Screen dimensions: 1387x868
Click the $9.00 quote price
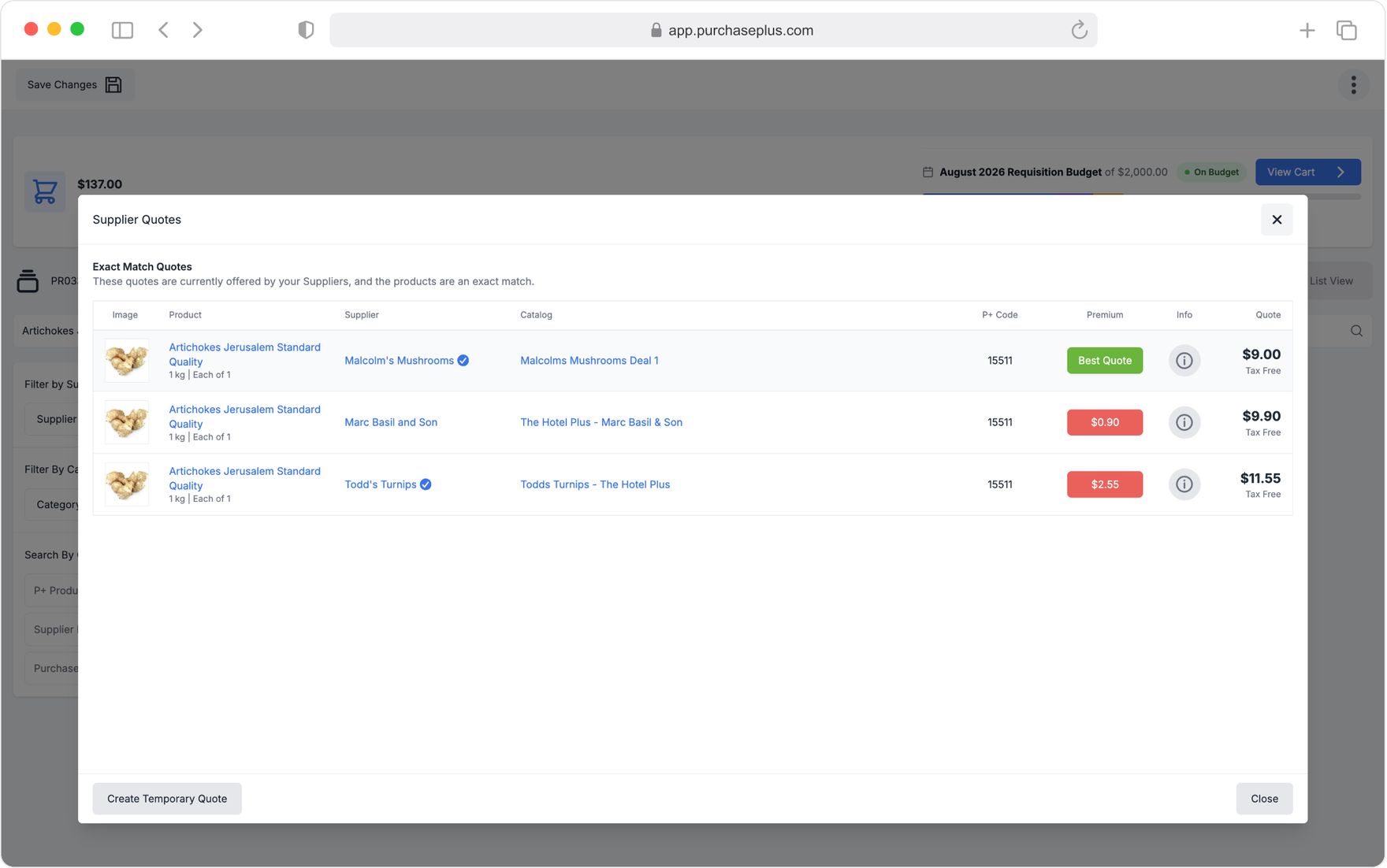(x=1261, y=354)
